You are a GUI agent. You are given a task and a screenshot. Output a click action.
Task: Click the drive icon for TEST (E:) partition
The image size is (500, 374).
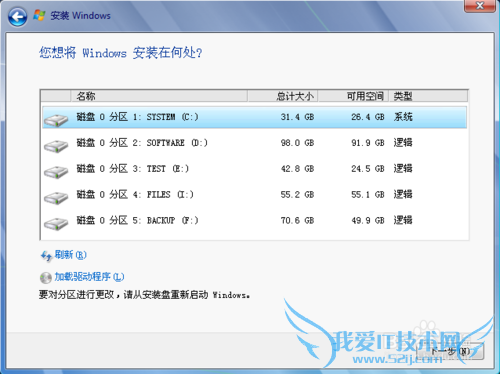click(x=56, y=172)
